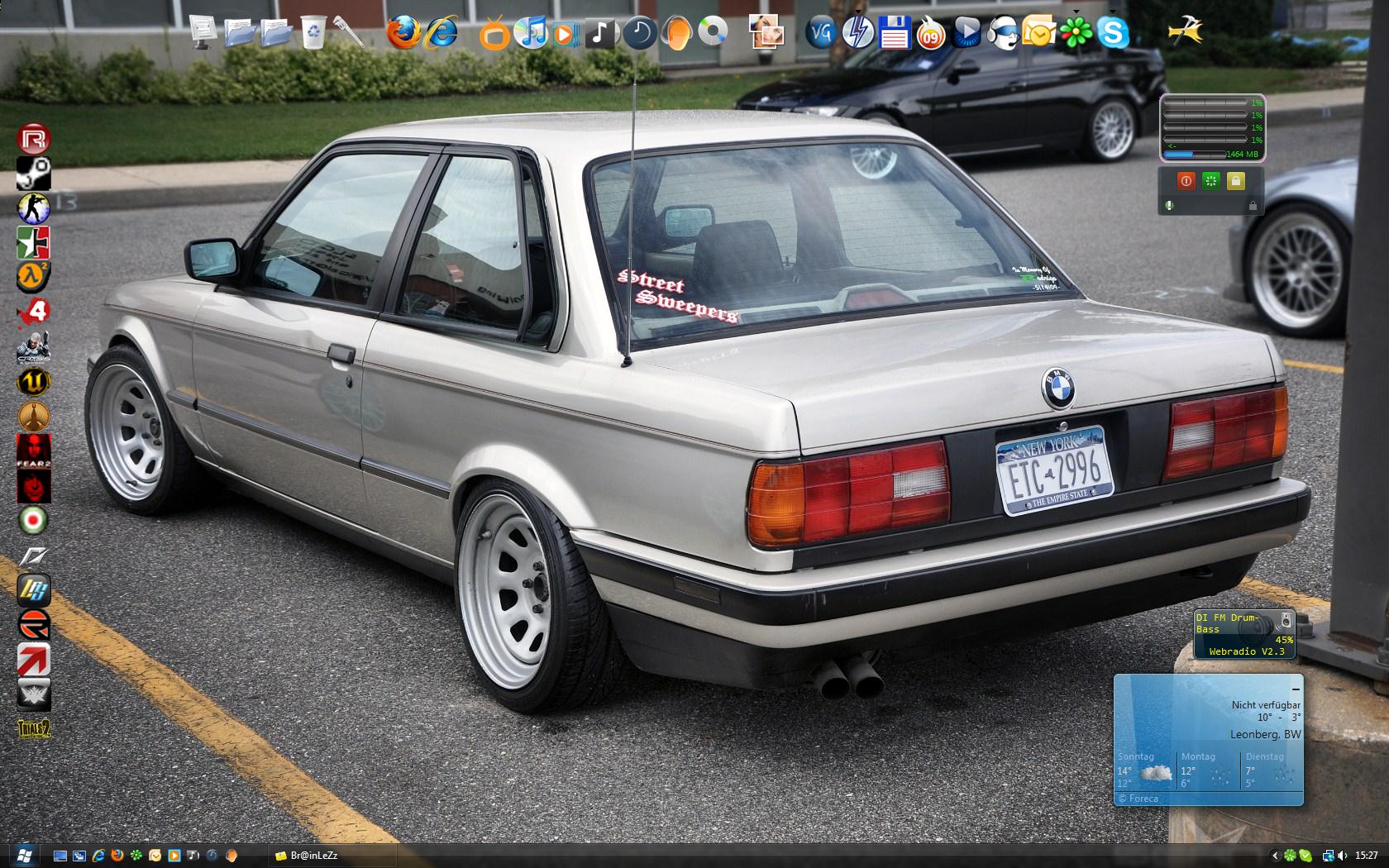This screenshot has height=868, width=1389.
Task: Open the Recycle Bin in the top dock
Action: pos(313,32)
